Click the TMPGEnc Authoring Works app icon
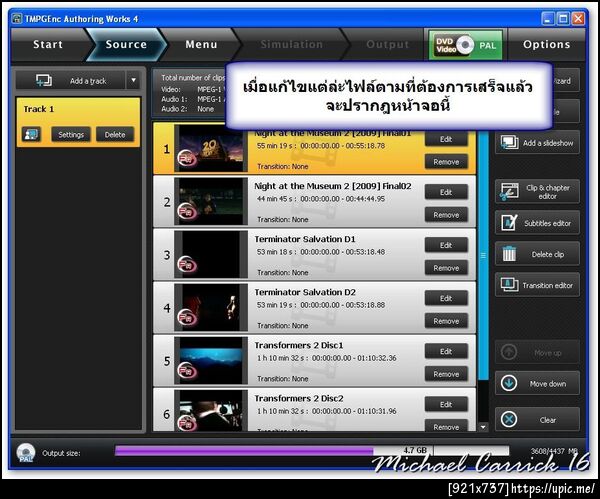This screenshot has width=600, height=499. coord(17,18)
